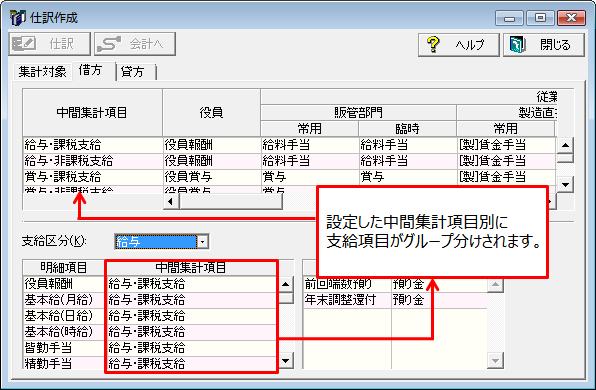Click 役員報酬 cell in the 給与・非課税支給 row
596x390 pixels.
tap(211, 161)
